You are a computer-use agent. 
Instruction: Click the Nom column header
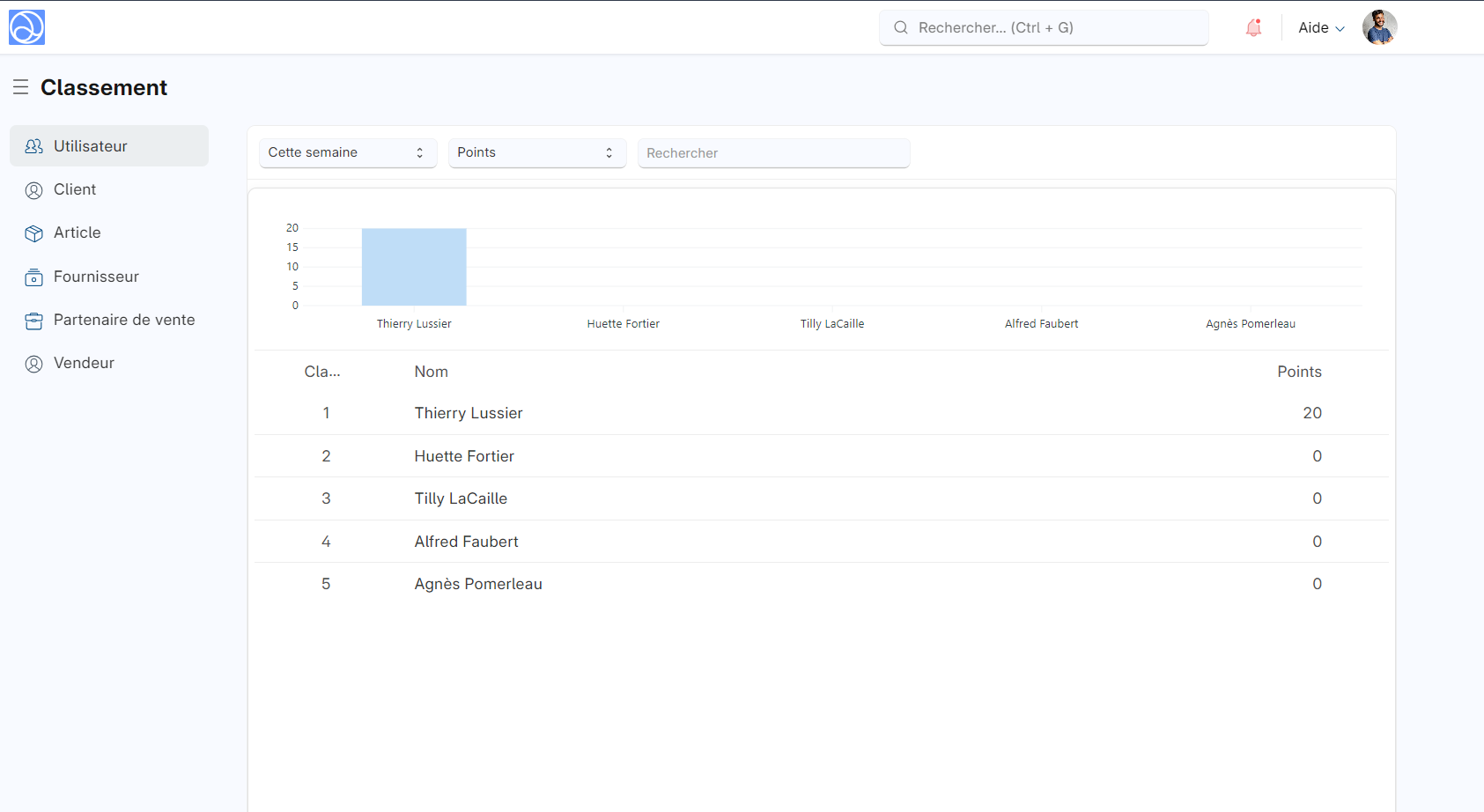(432, 372)
